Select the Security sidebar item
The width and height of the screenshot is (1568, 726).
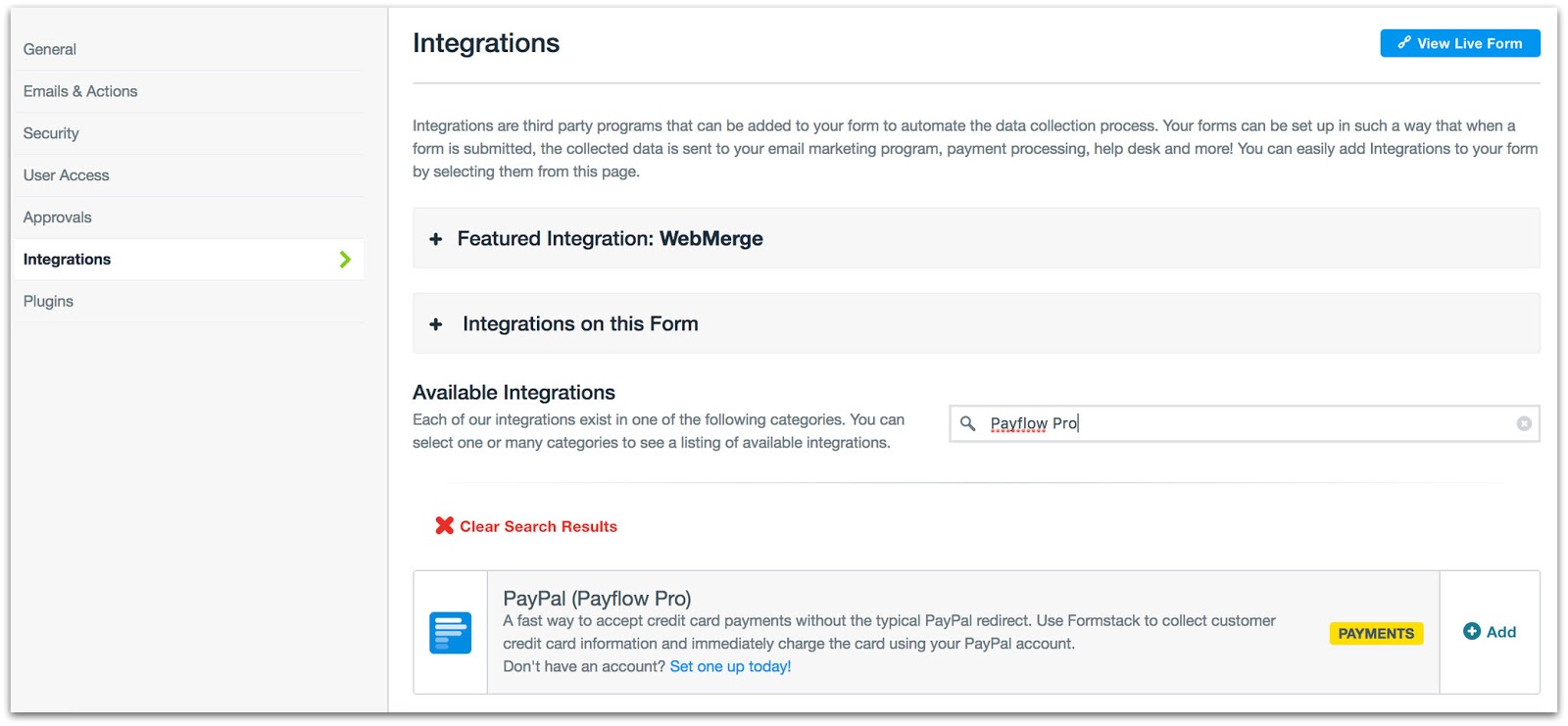(x=50, y=133)
